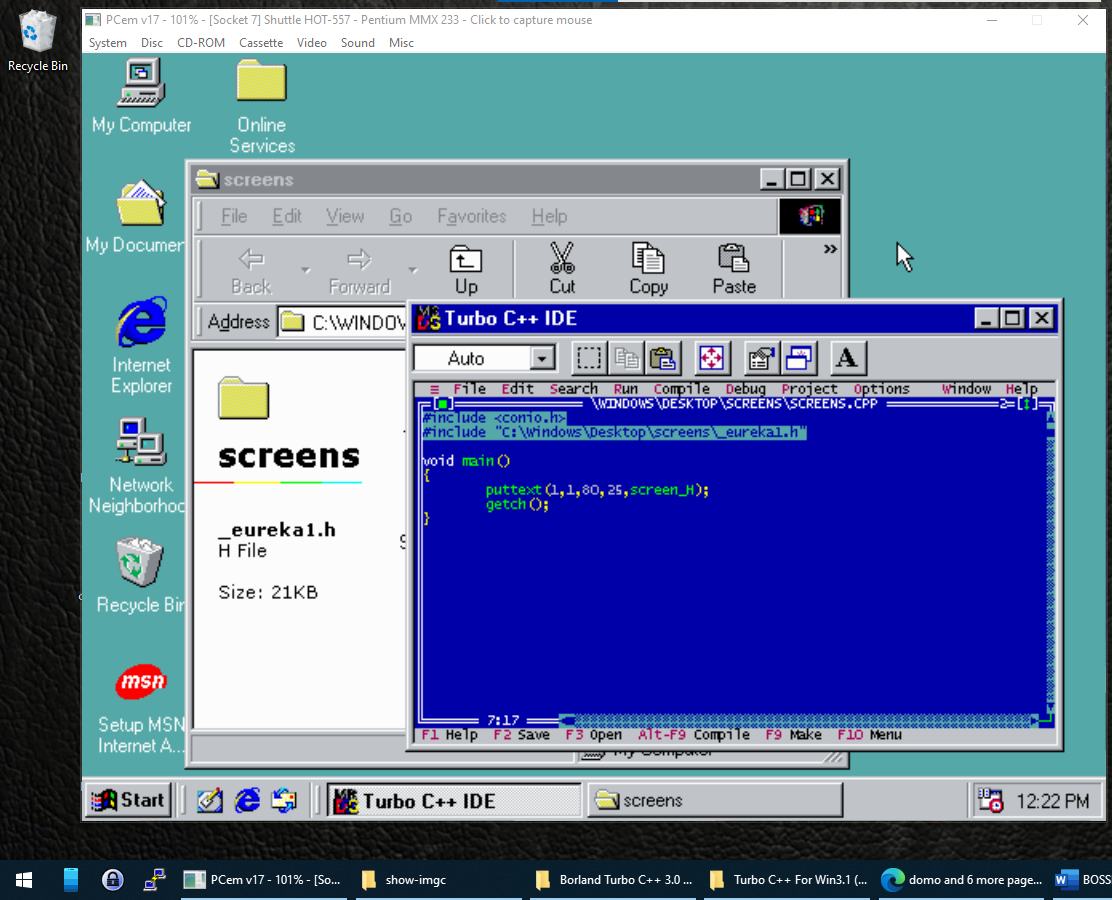Viewport: 1112px width, 900px height.
Task: Click the Forward arrow in screens window
Action: click(x=360, y=268)
